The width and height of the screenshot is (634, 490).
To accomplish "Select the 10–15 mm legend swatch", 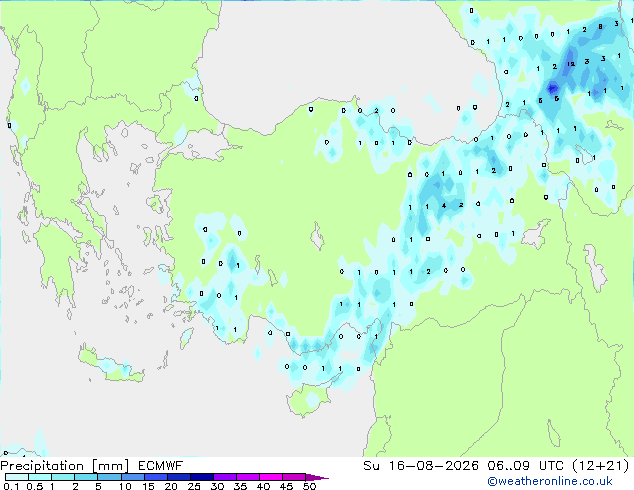I will click(x=133, y=477).
